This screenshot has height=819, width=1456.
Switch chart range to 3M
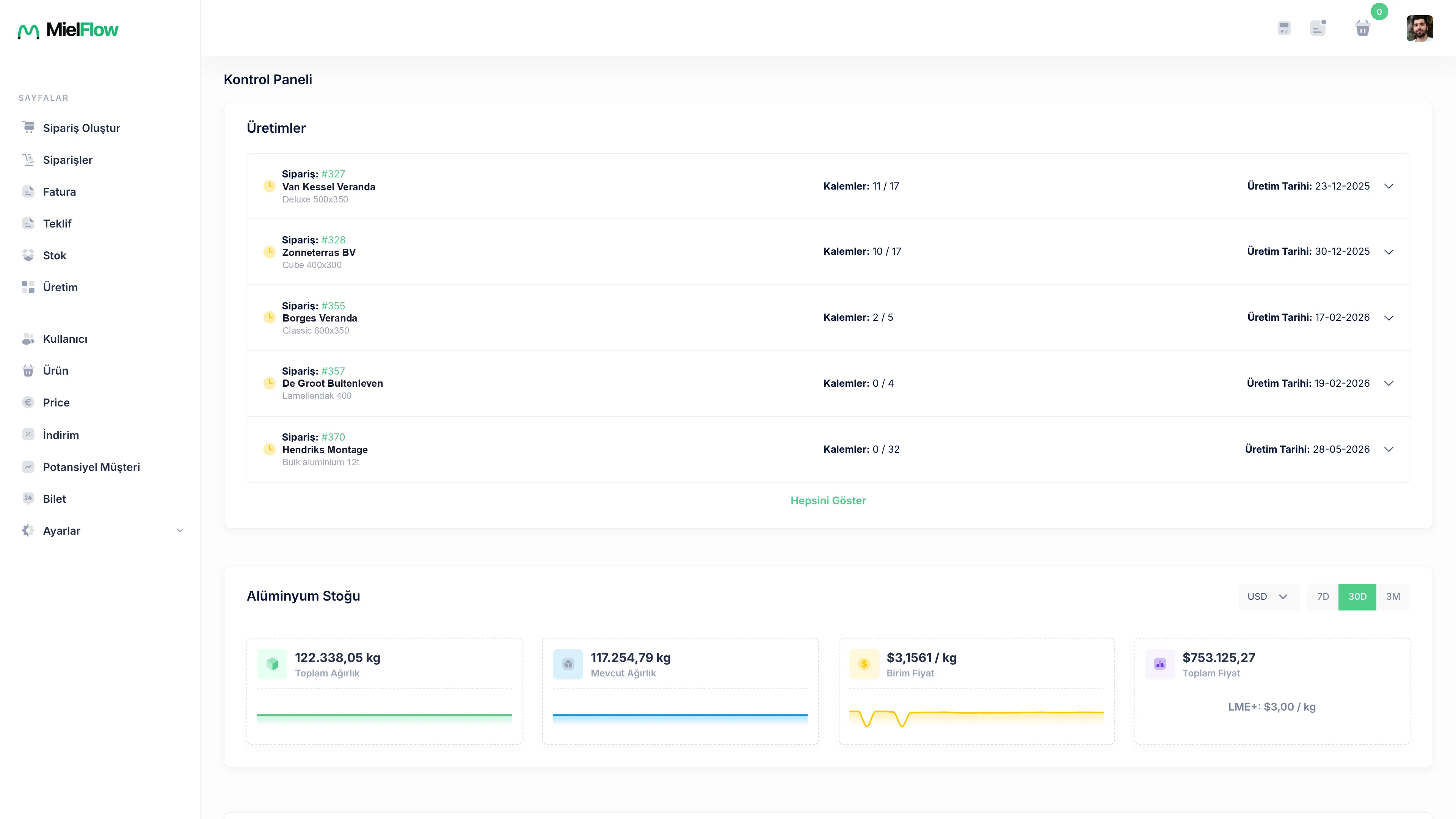[x=1393, y=596]
